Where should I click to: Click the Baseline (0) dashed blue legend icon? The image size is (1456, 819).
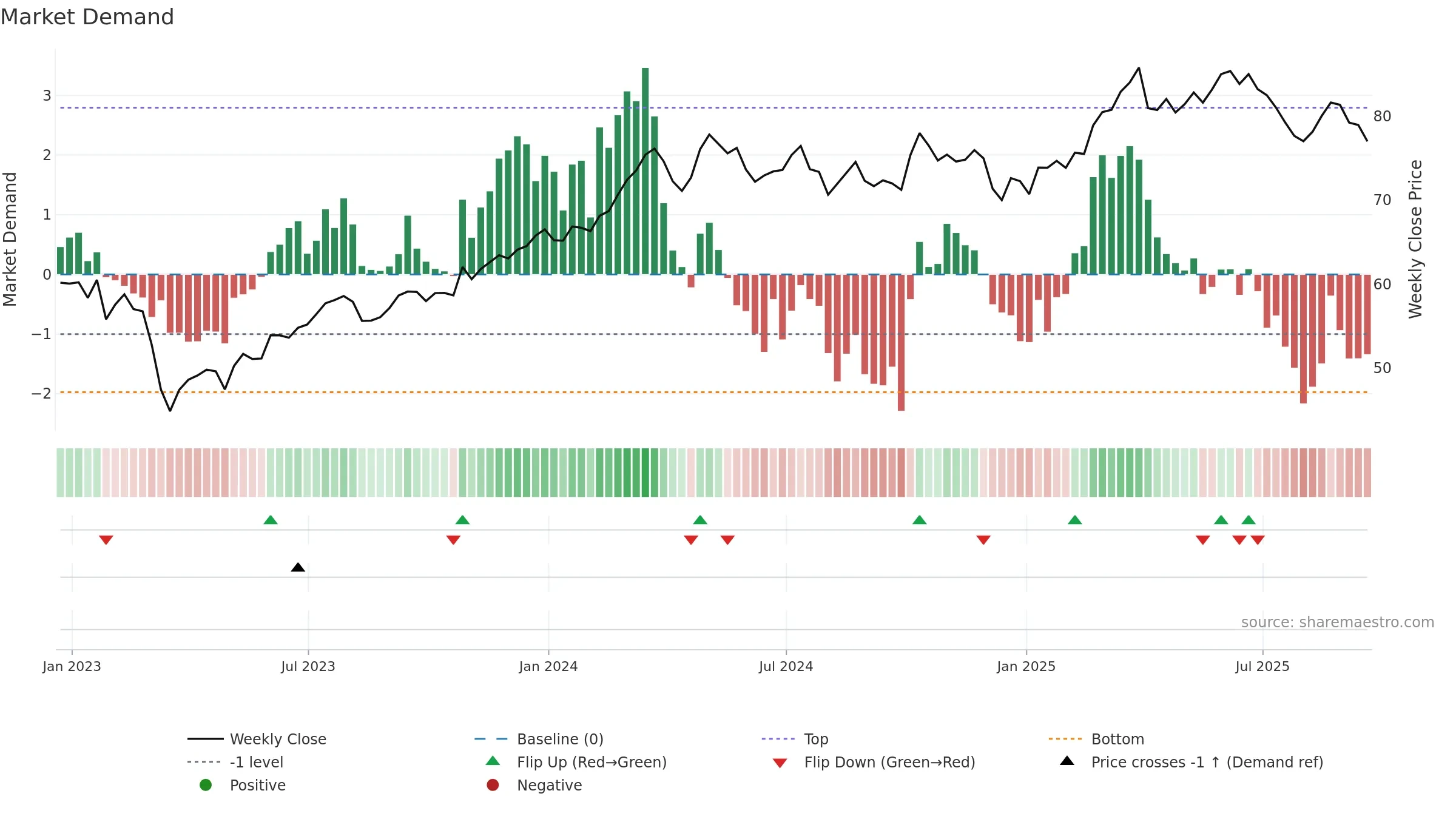(491, 739)
